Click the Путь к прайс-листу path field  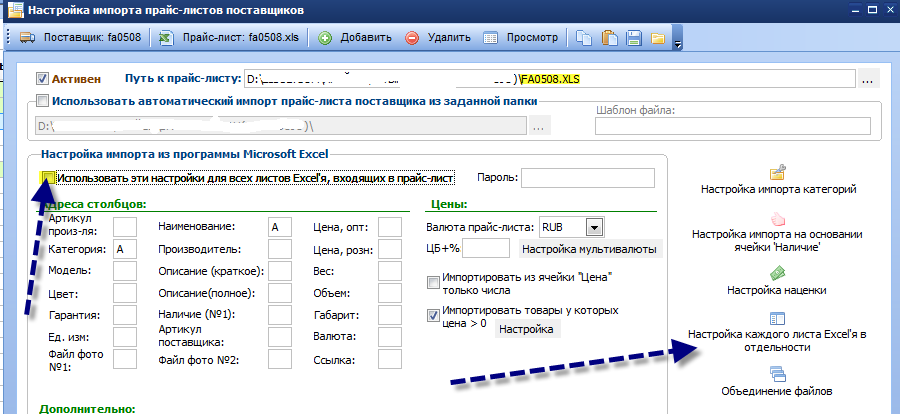[x=550, y=79]
